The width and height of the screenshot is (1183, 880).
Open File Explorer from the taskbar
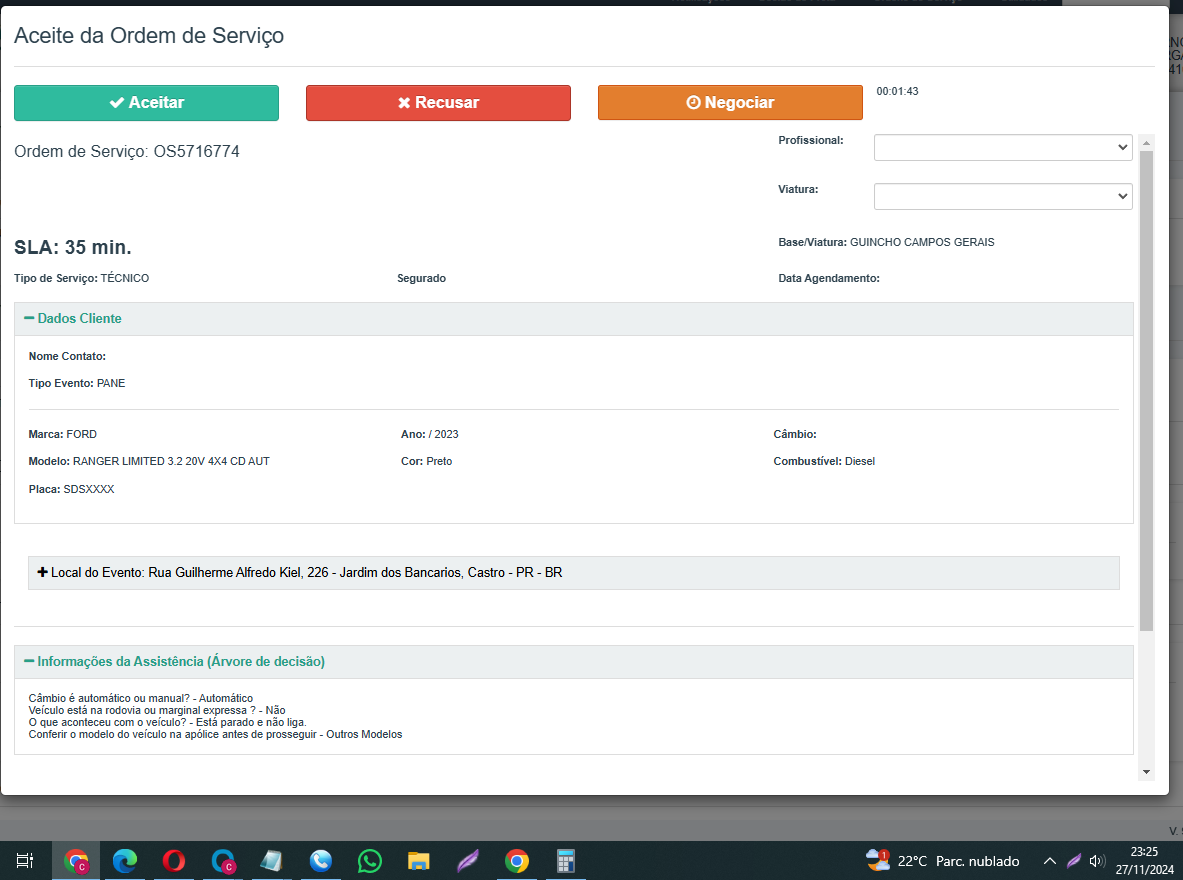coord(419,860)
